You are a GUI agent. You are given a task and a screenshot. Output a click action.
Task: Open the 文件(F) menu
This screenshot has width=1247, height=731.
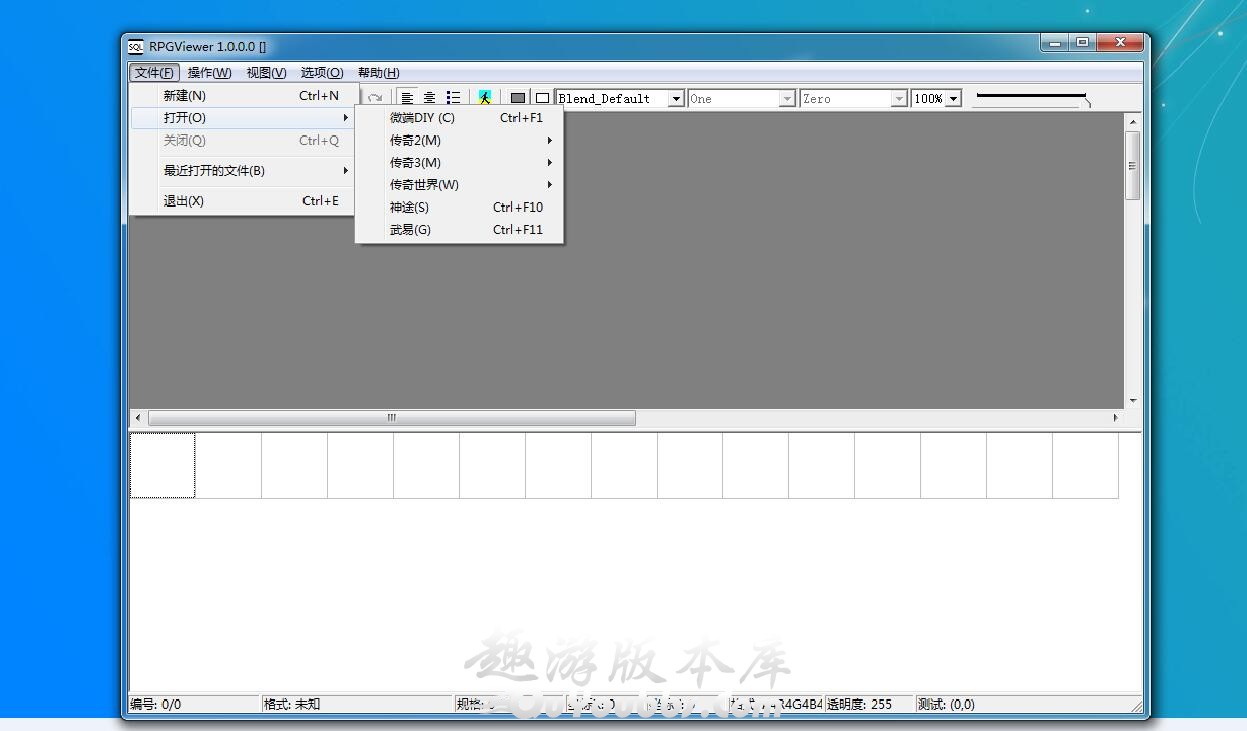pyautogui.click(x=154, y=72)
